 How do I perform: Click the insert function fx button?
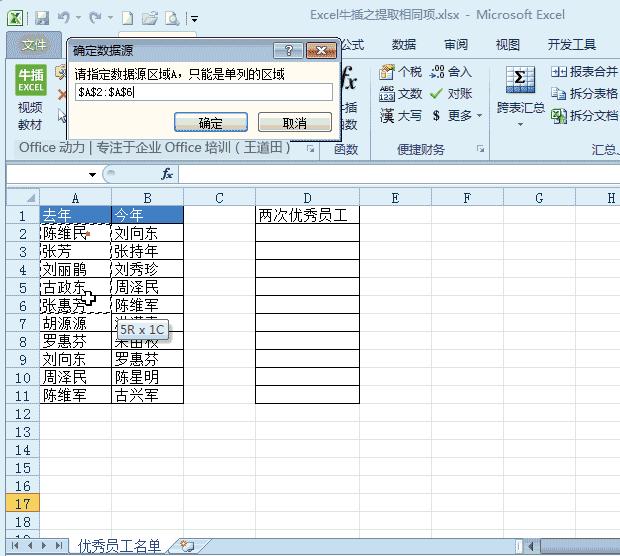tap(167, 174)
